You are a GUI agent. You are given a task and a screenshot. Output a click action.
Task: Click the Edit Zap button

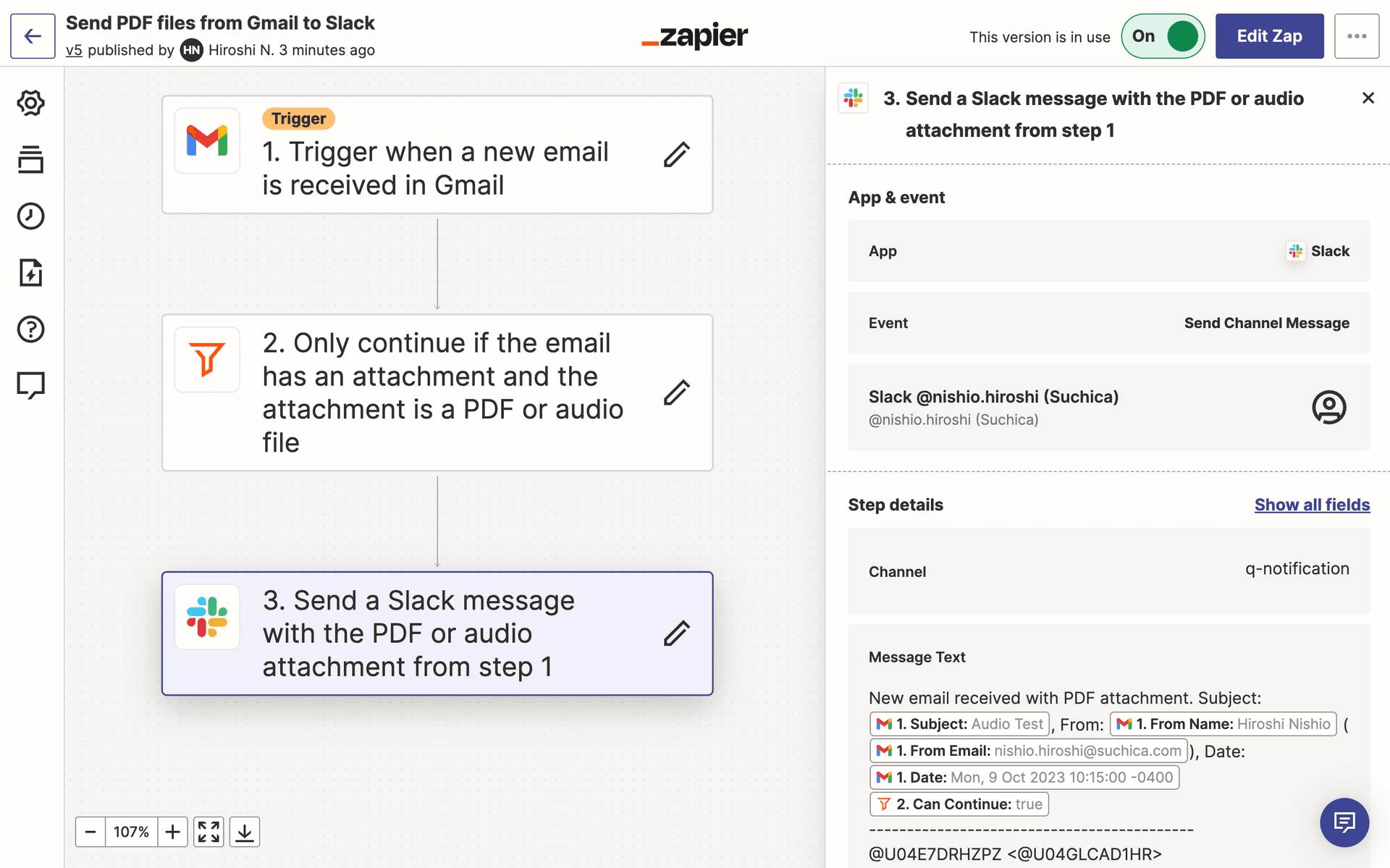(x=1269, y=35)
